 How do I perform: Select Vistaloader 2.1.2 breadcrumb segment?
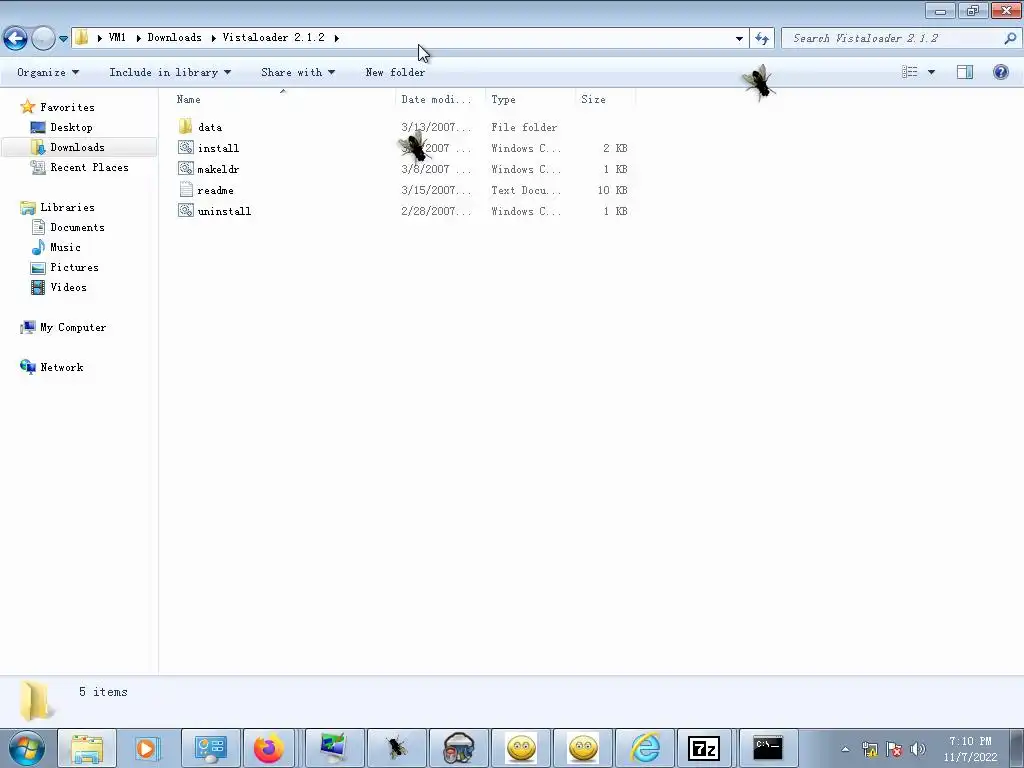[274, 37]
